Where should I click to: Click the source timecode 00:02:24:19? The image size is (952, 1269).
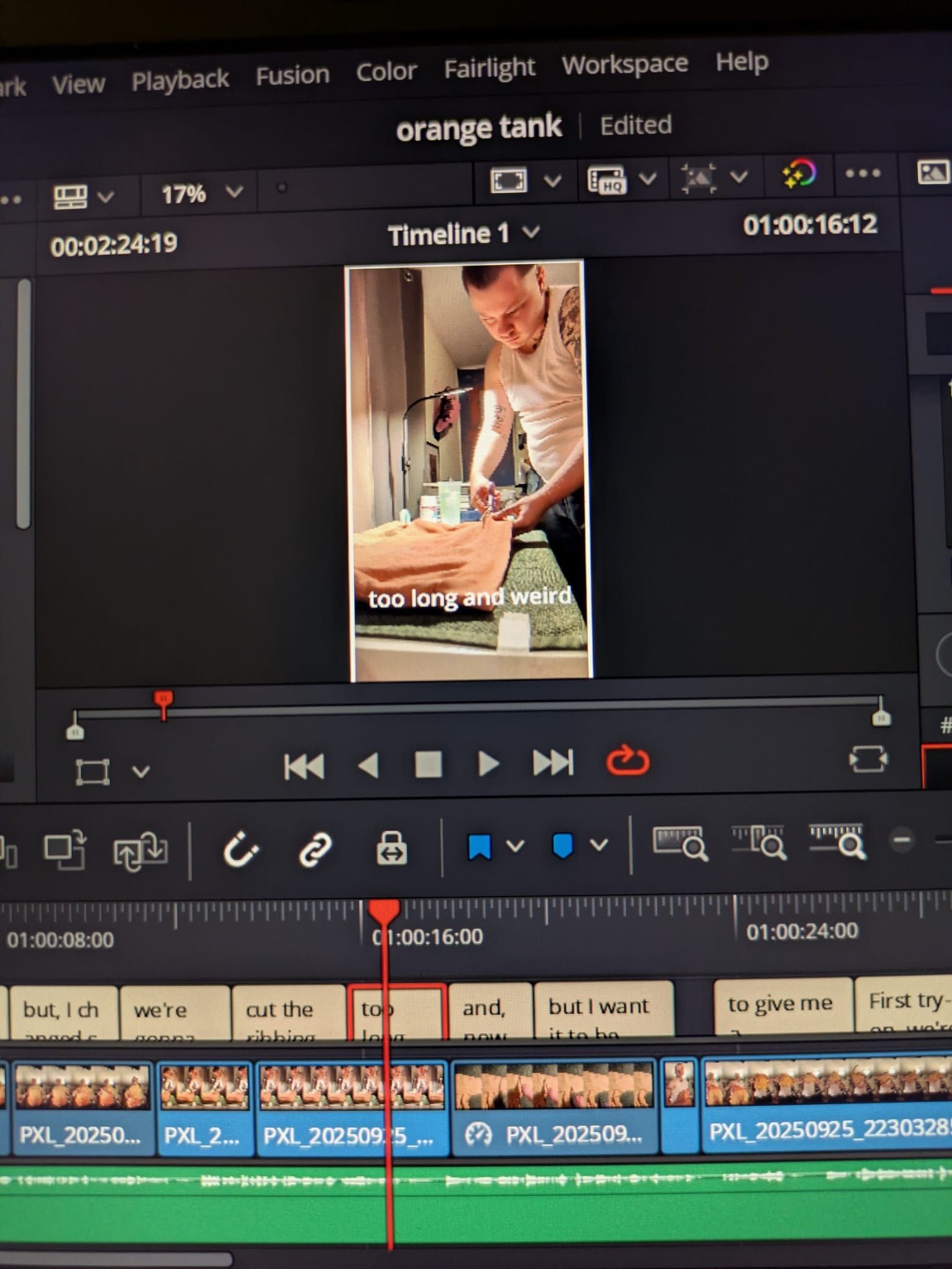pyautogui.click(x=114, y=245)
